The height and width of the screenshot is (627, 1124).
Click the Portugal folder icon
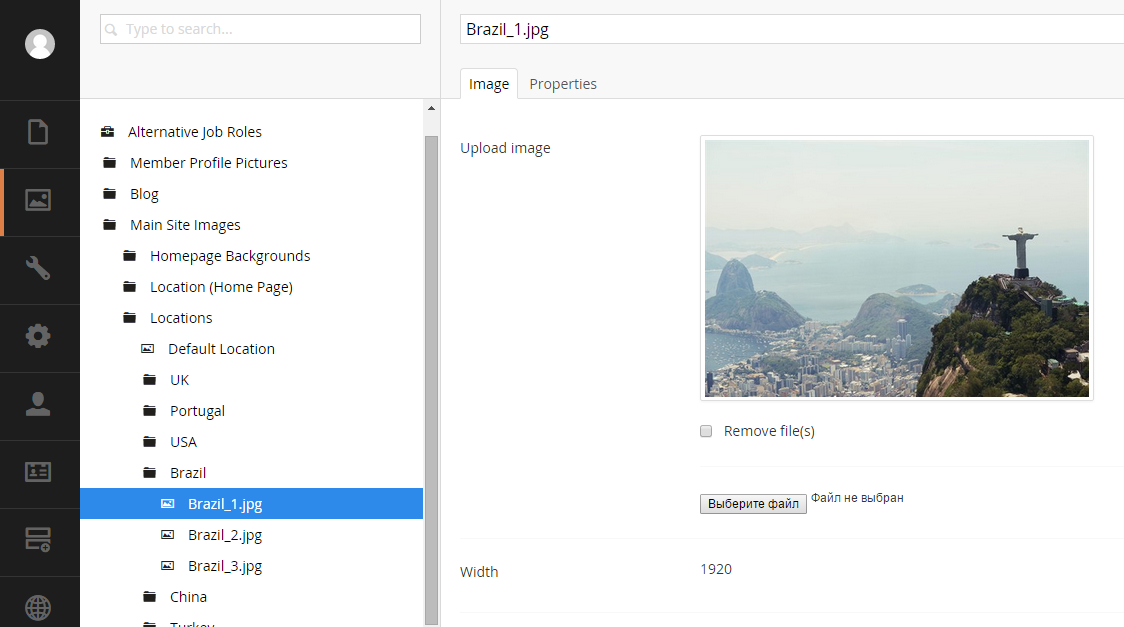coord(150,411)
